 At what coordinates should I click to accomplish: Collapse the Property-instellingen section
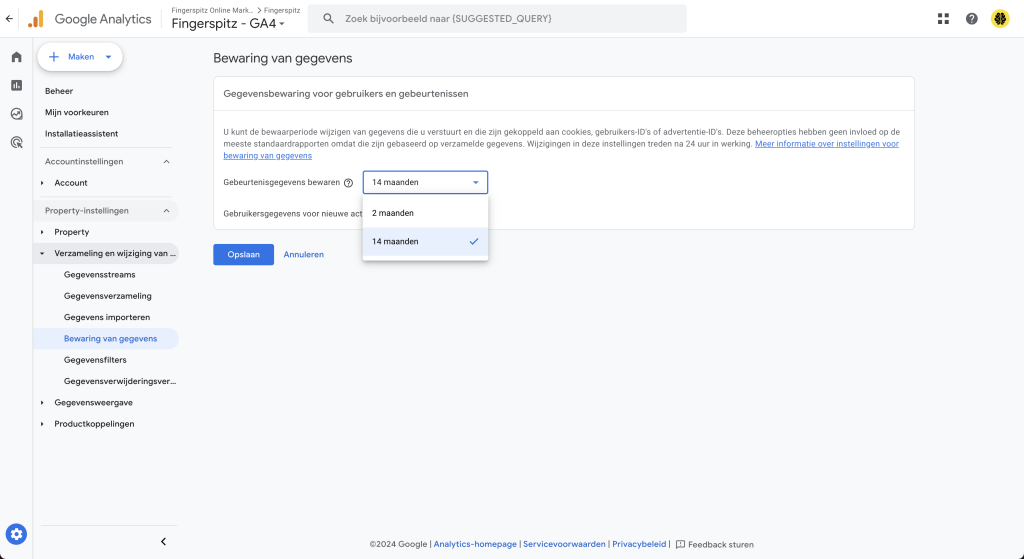pos(166,211)
